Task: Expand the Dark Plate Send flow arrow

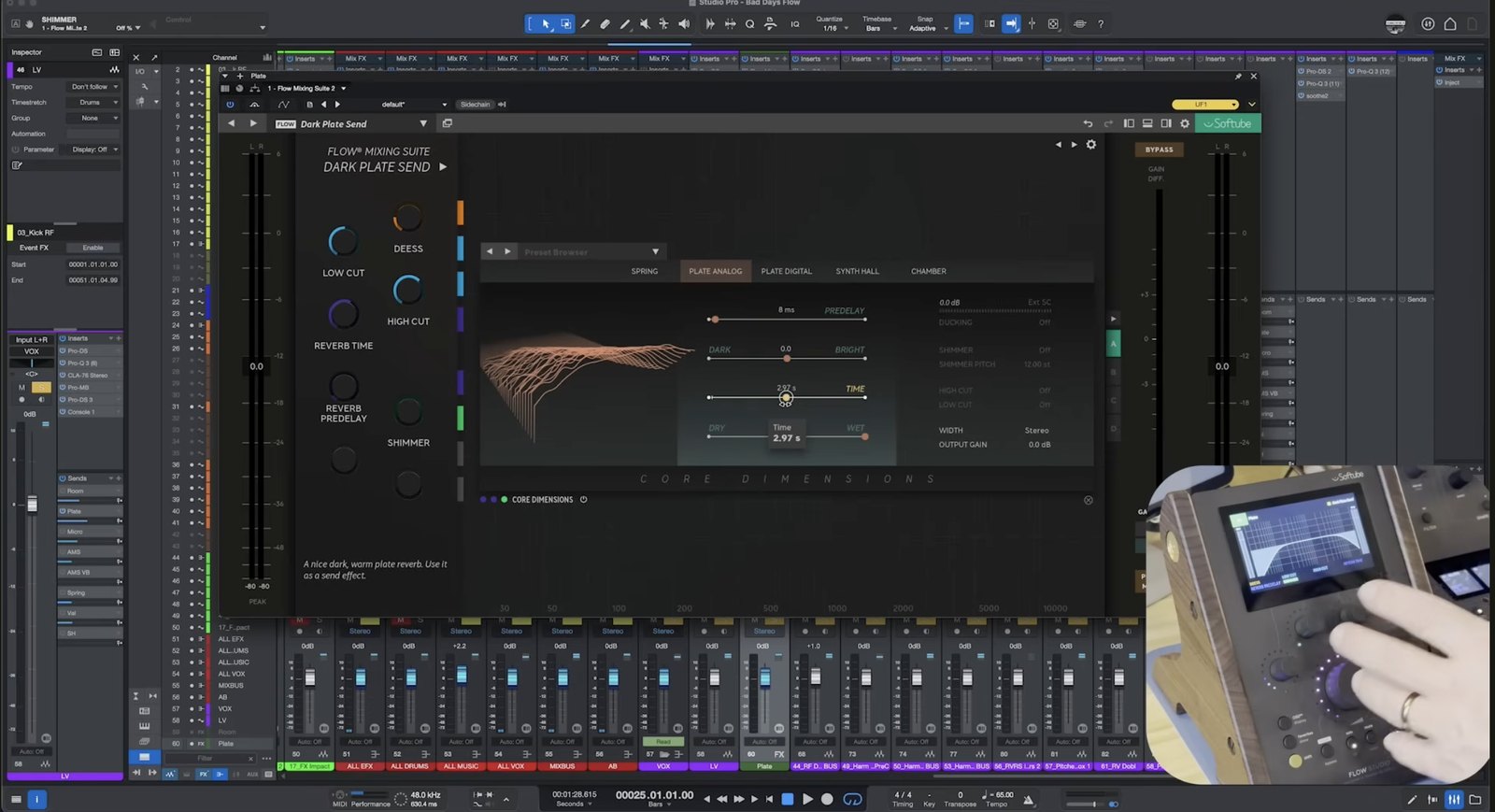Action: click(x=443, y=167)
